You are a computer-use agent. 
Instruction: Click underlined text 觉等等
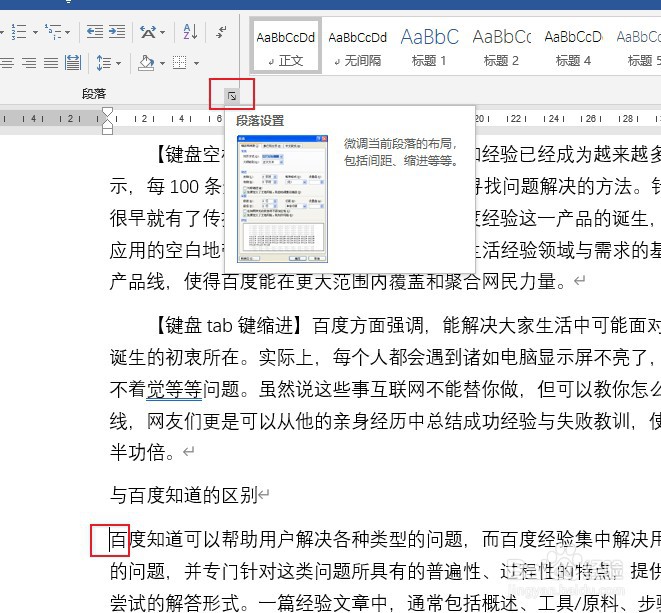pos(174,389)
